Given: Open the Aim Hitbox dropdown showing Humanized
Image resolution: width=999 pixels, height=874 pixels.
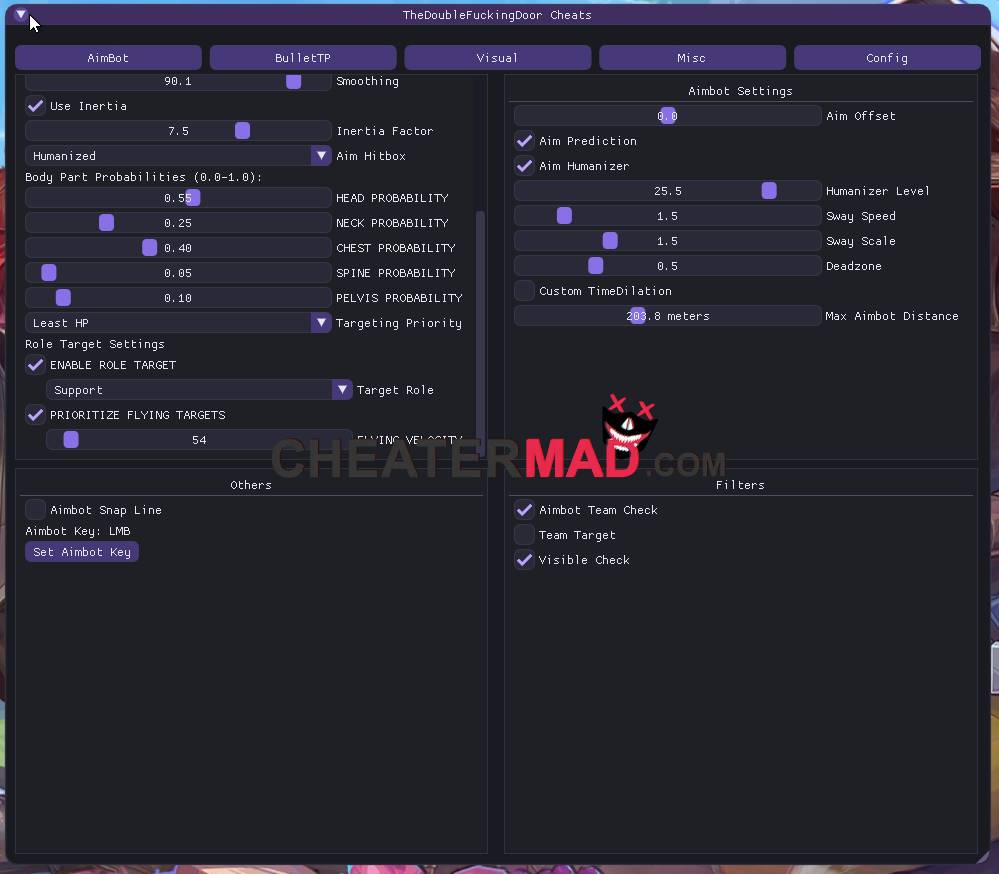Looking at the screenshot, I should [x=178, y=155].
